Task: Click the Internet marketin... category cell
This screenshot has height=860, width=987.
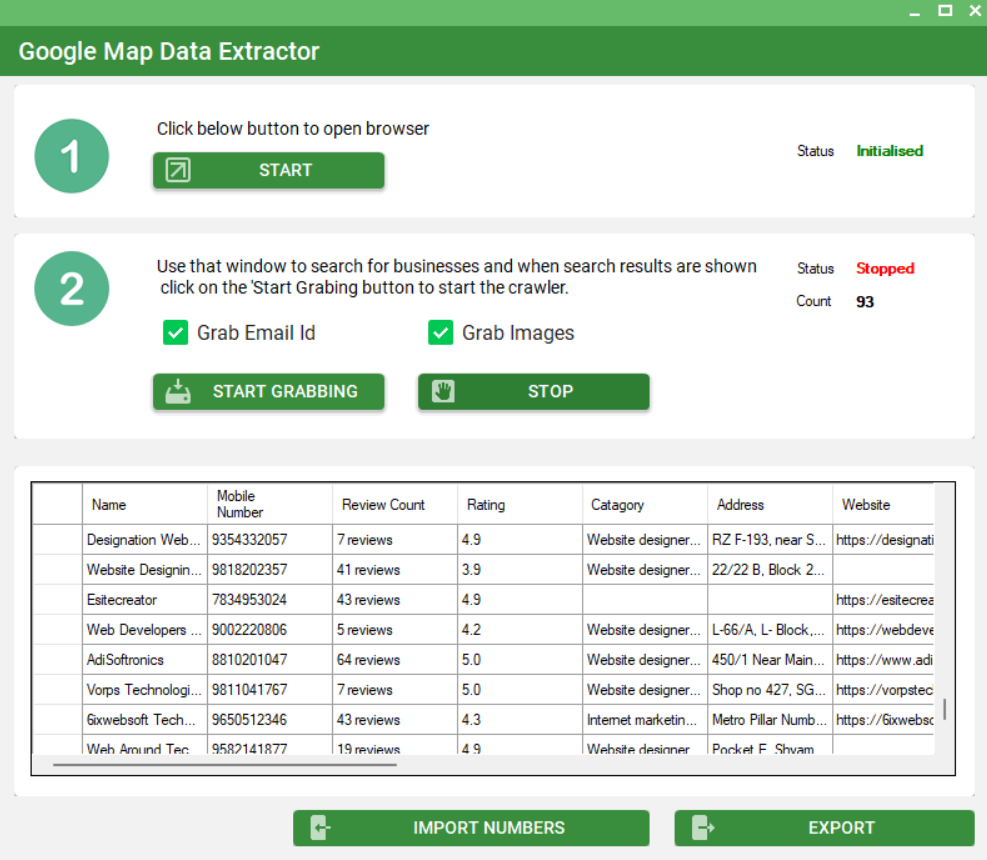Action: 645,720
